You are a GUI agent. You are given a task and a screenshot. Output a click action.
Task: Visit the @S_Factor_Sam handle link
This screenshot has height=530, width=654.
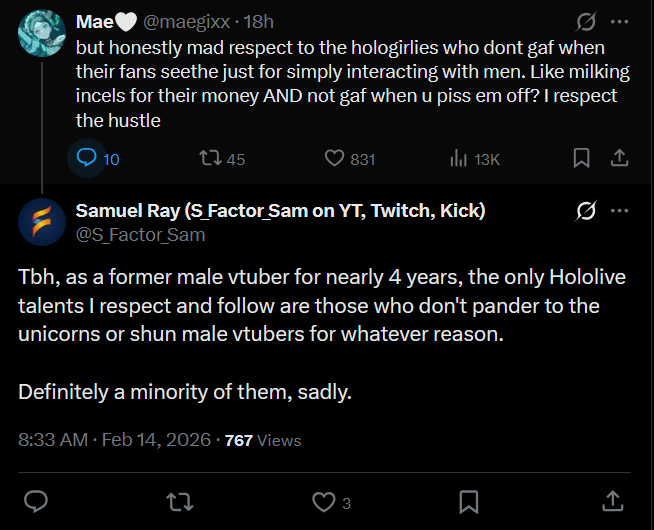tap(140, 235)
